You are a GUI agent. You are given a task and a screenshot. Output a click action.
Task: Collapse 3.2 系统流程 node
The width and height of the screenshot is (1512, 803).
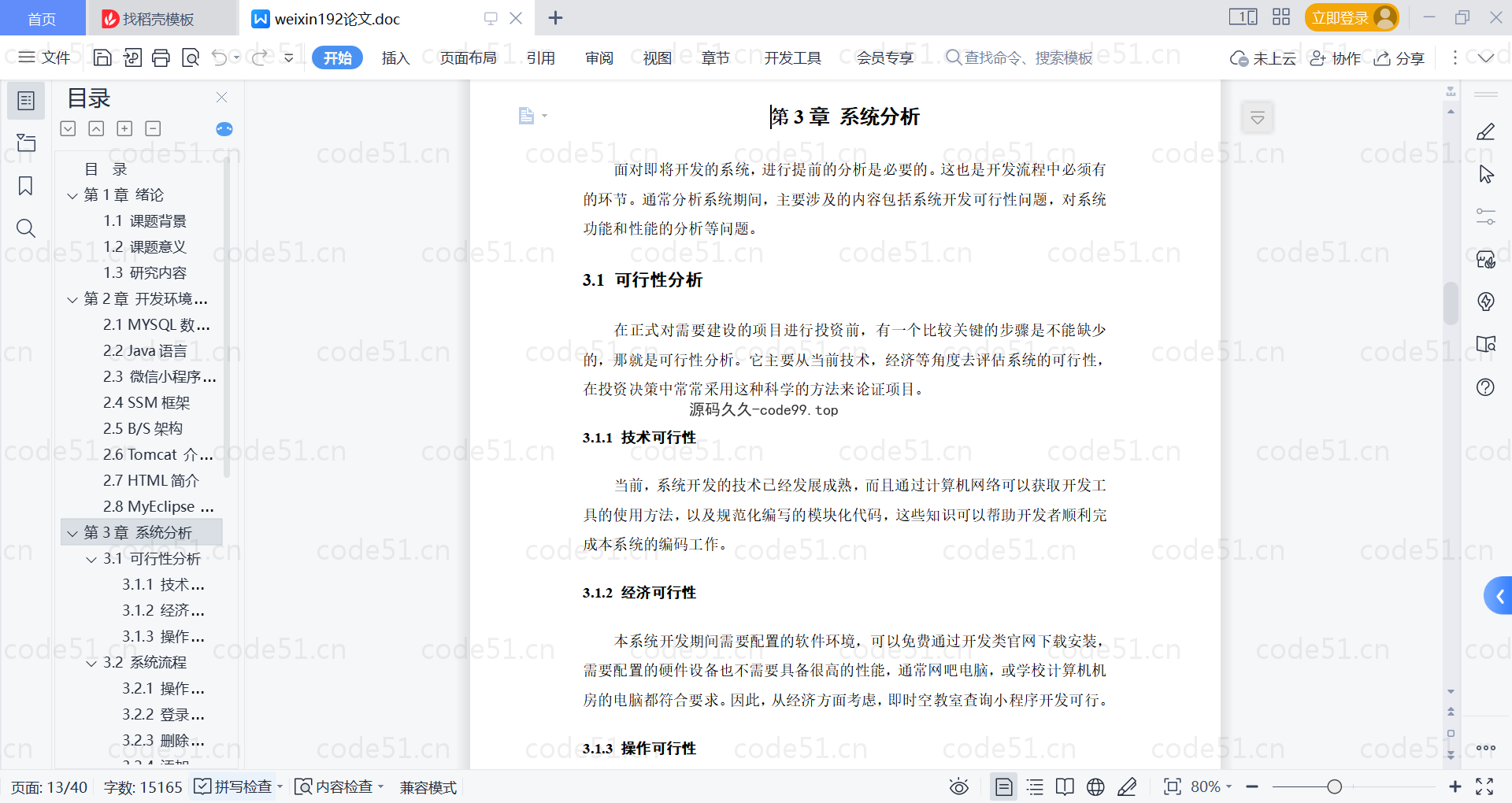(91, 663)
